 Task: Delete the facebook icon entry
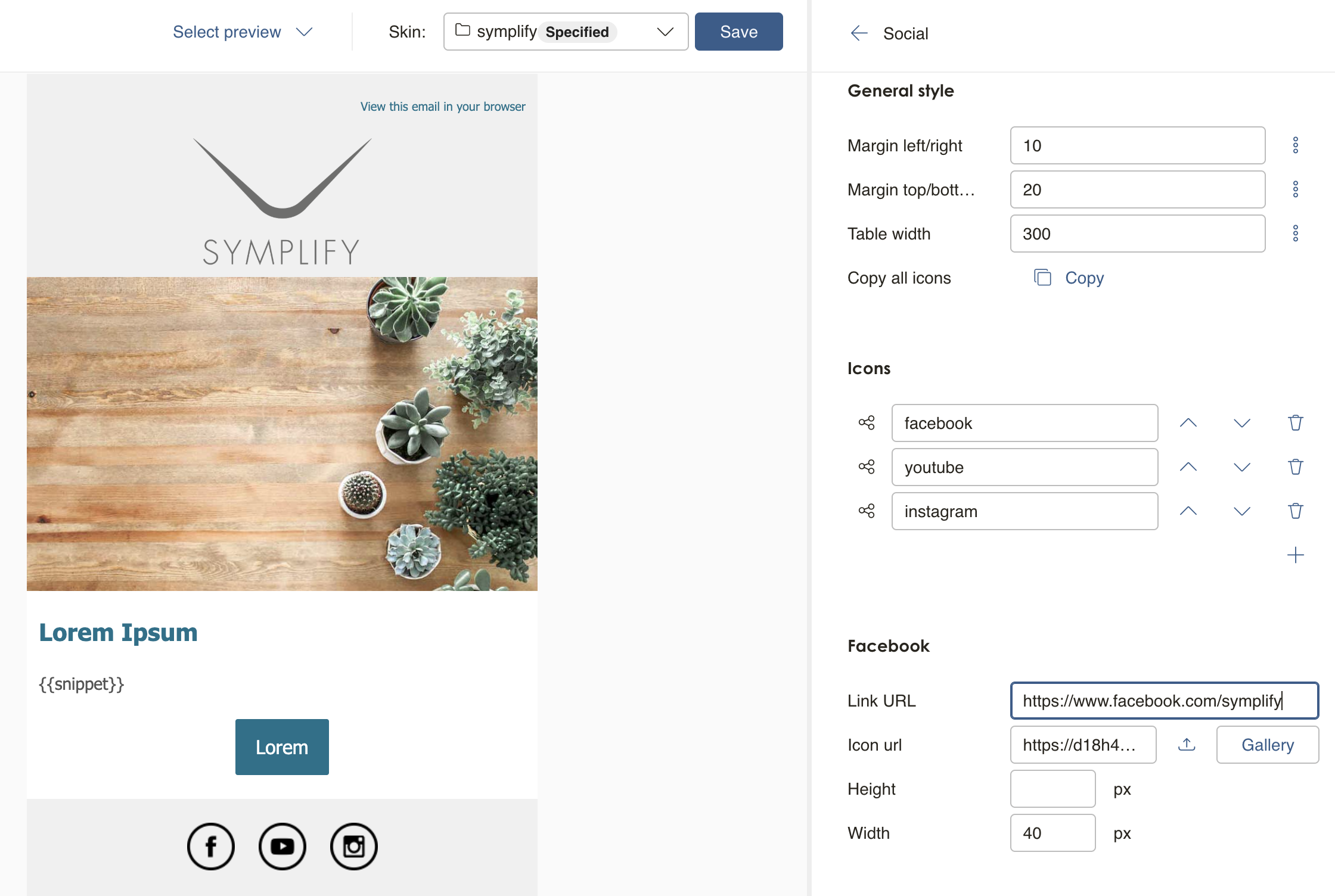(1295, 423)
